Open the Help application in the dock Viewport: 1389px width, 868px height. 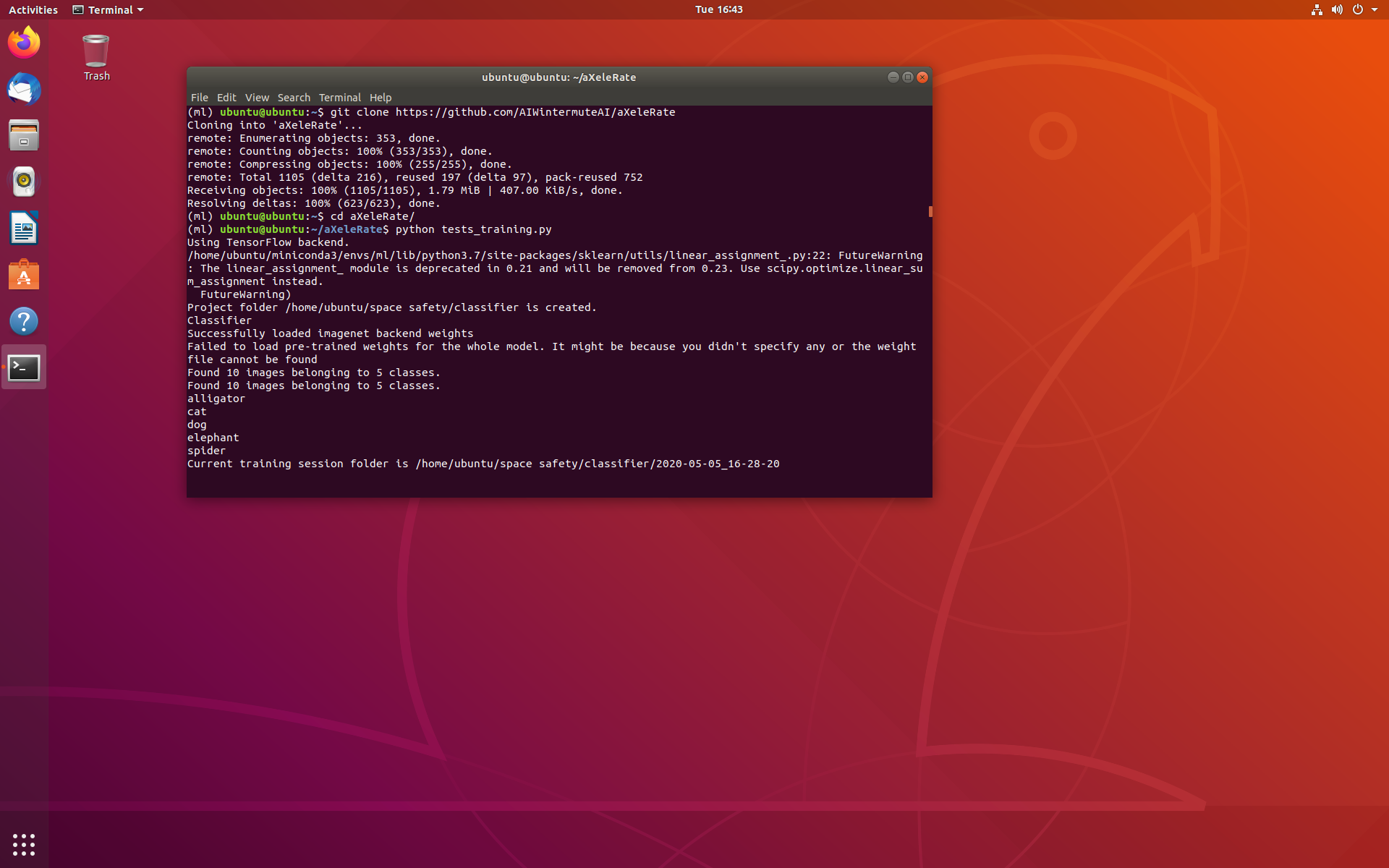pyautogui.click(x=24, y=320)
